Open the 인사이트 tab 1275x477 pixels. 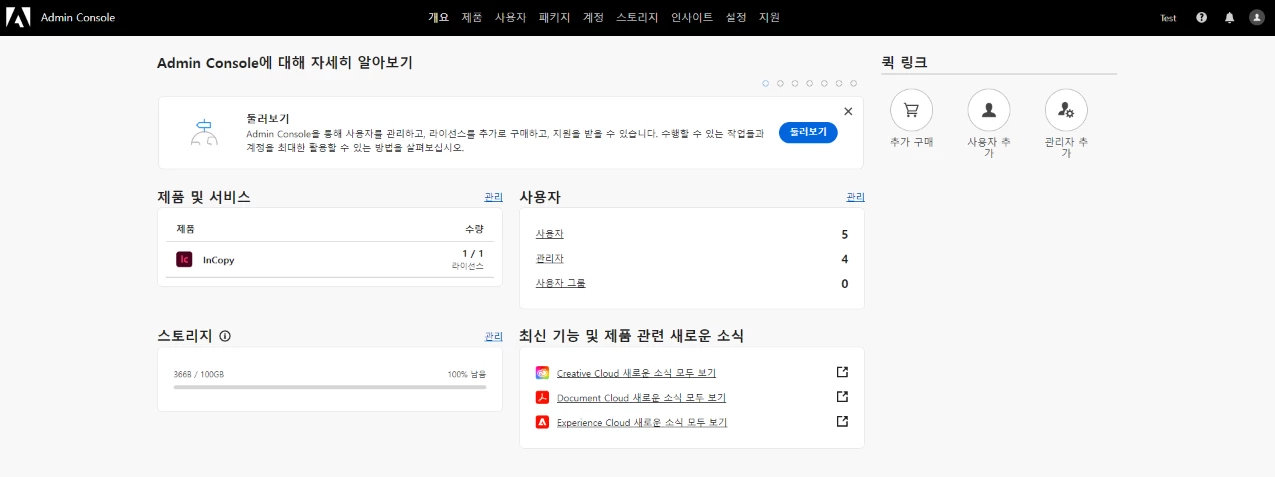[x=692, y=17]
